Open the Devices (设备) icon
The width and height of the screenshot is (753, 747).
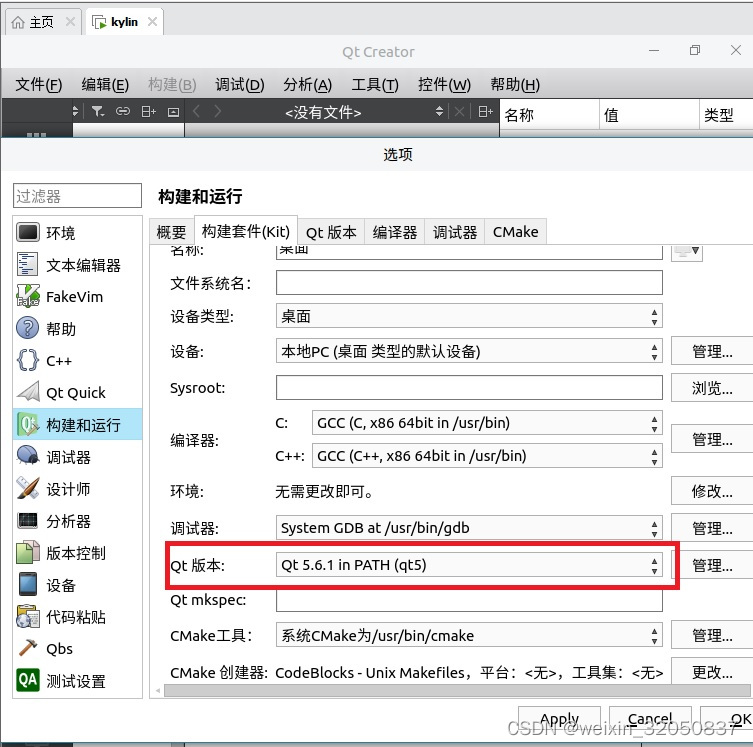pos(28,584)
